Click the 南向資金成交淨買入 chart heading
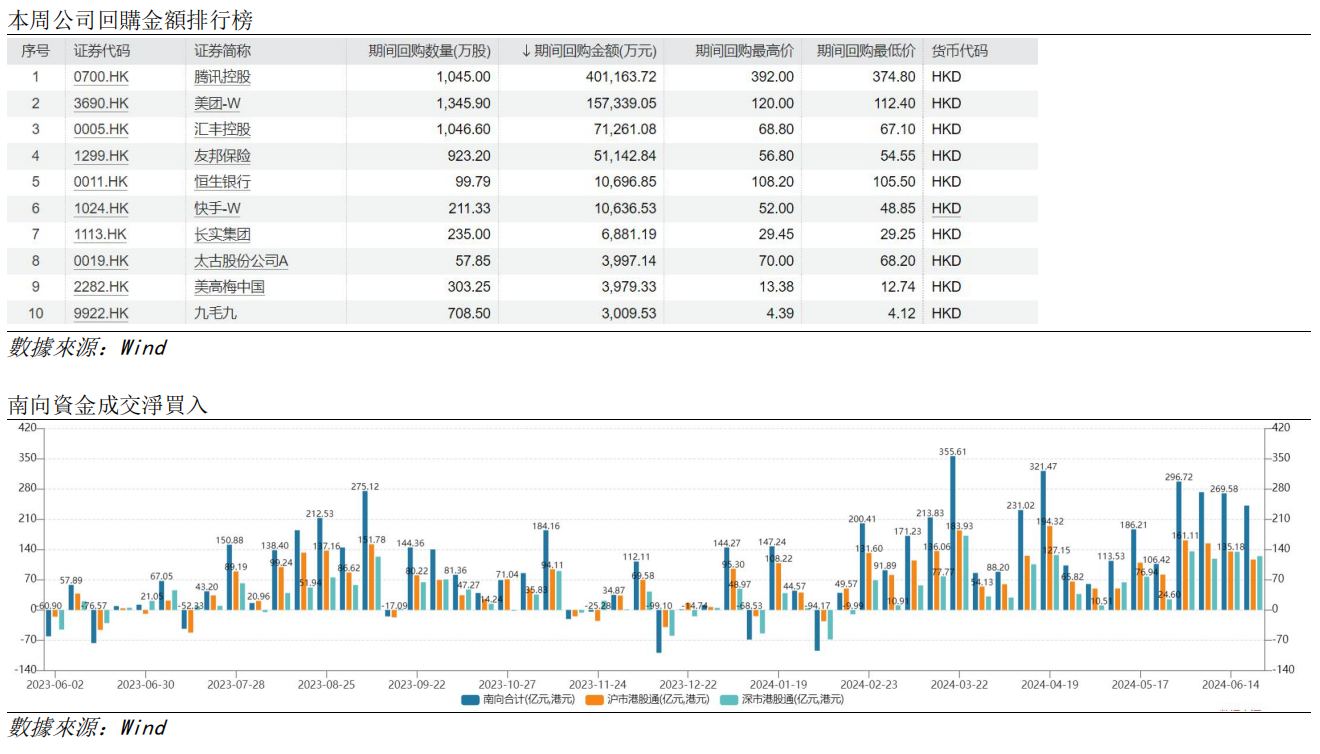 point(108,405)
